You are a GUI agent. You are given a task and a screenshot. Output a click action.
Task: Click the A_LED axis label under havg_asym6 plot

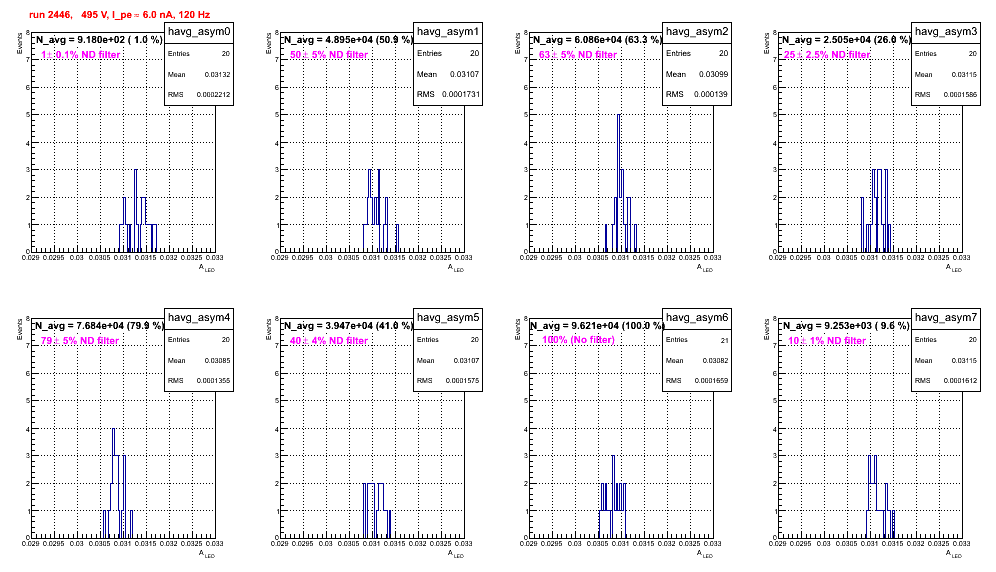click(705, 554)
